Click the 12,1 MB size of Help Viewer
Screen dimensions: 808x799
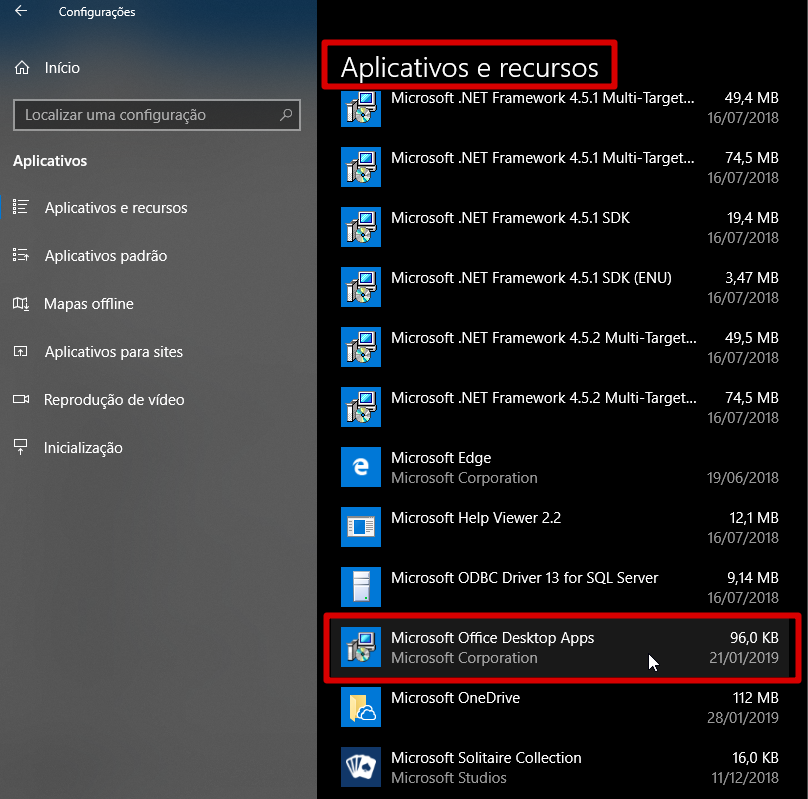coord(754,518)
